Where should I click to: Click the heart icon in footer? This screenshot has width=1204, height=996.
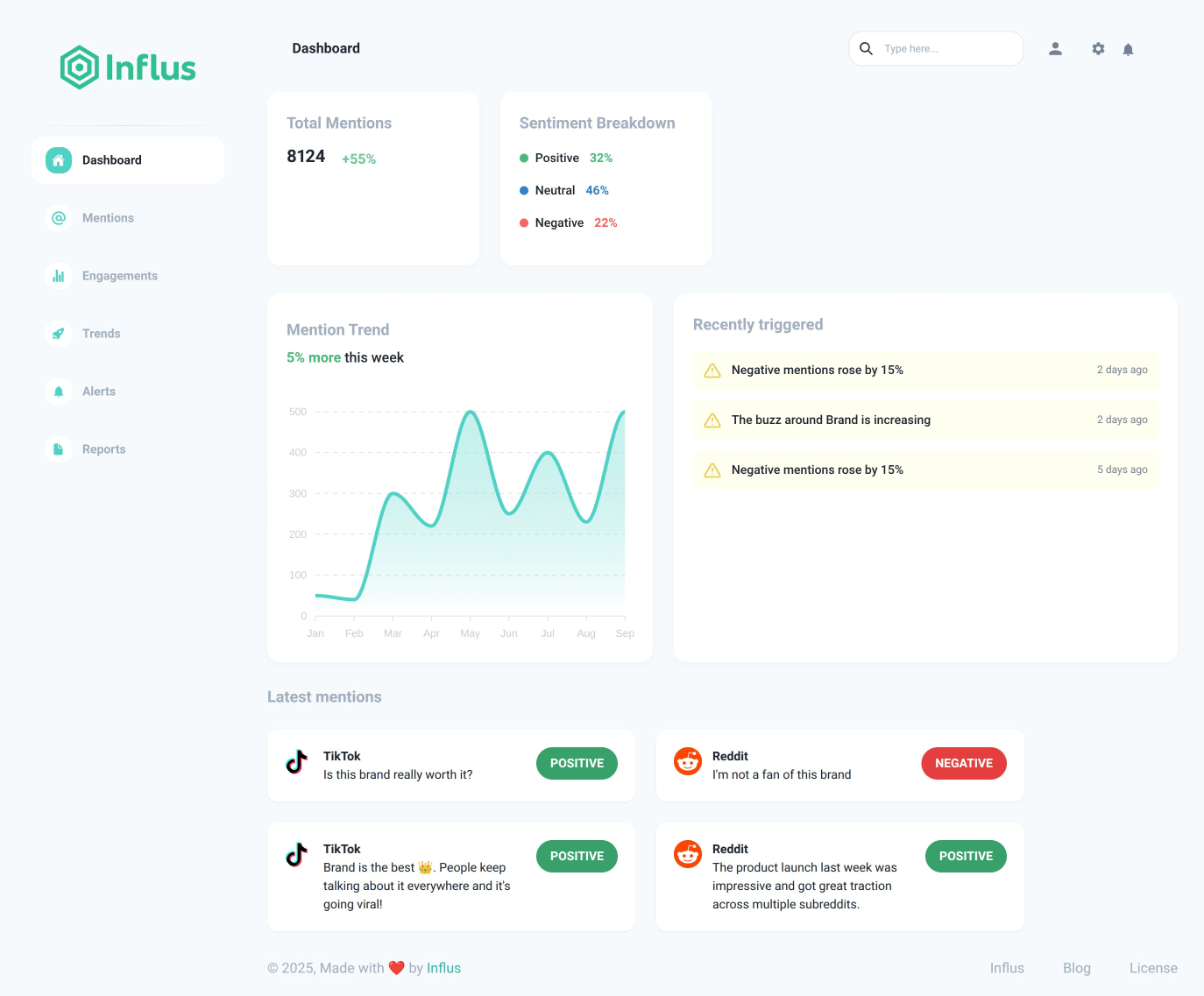396,968
